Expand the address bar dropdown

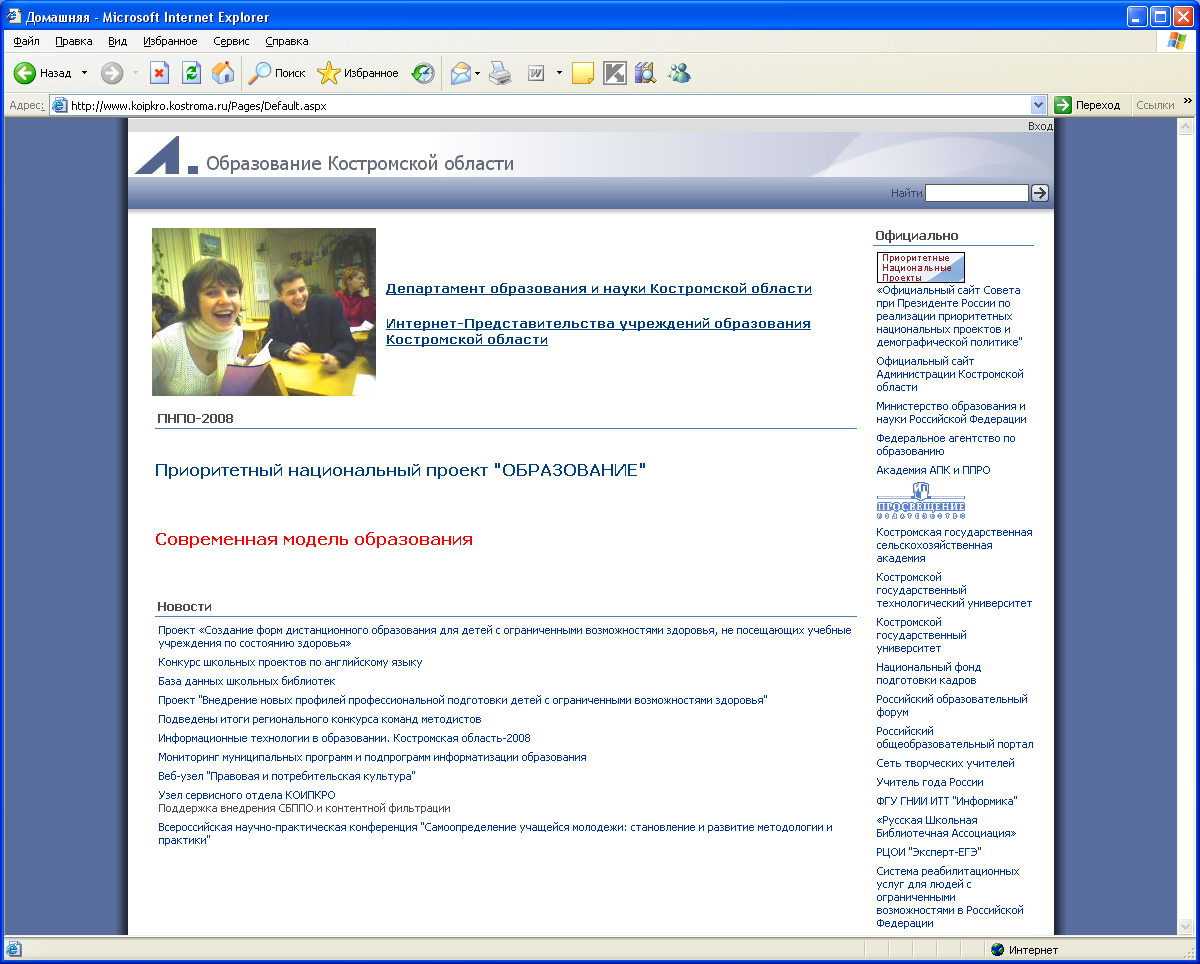tap(1039, 105)
